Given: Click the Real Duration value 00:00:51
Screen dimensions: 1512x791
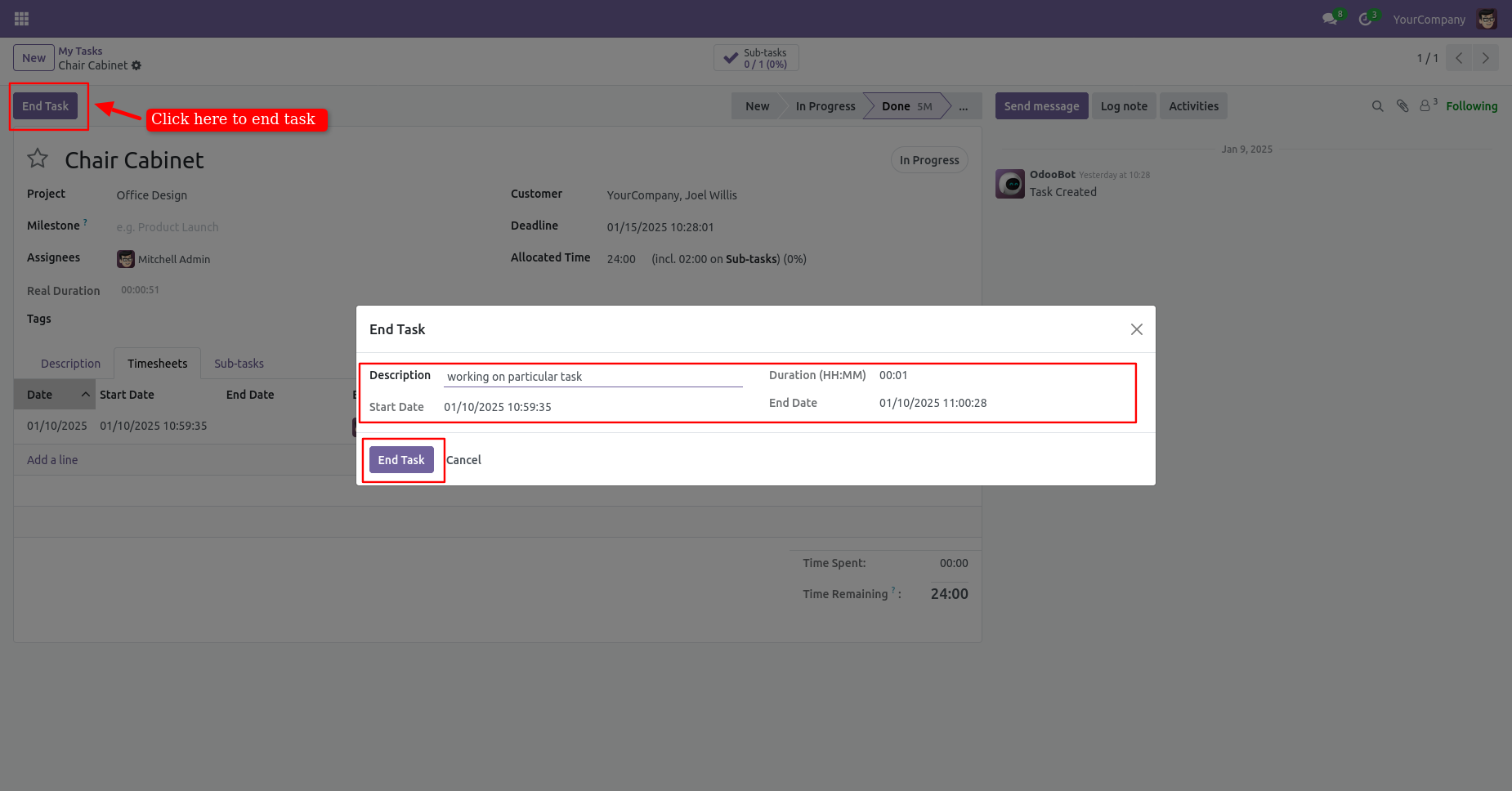Looking at the screenshot, I should (140, 290).
